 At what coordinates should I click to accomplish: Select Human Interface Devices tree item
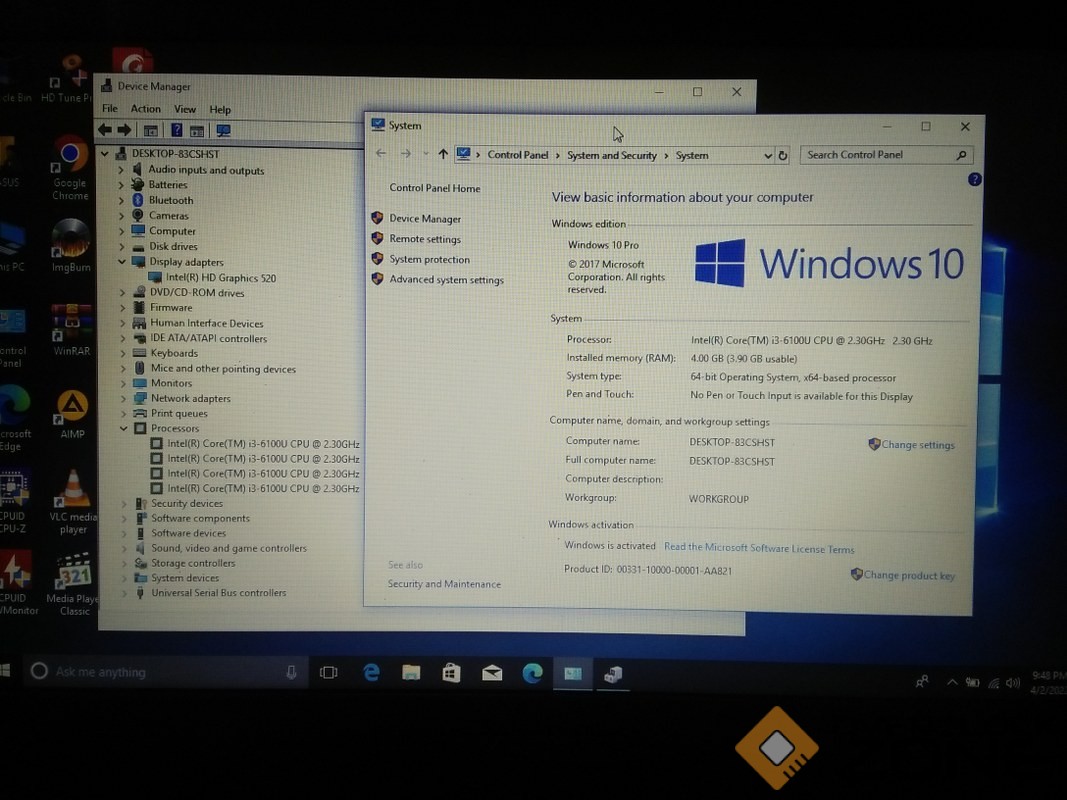pos(207,323)
